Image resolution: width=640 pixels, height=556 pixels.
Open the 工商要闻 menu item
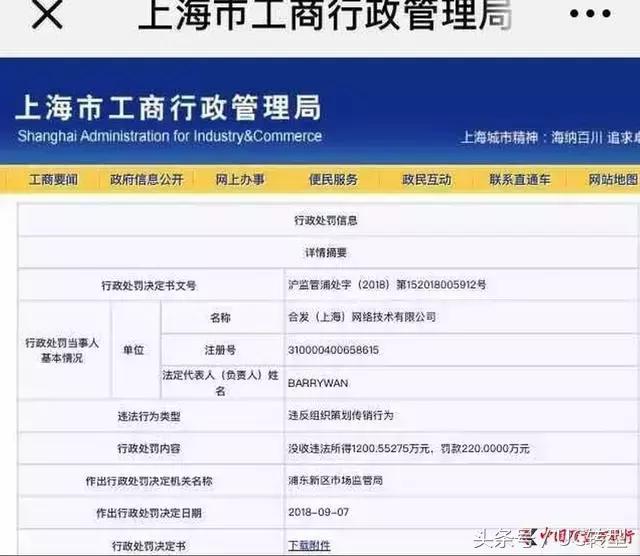[x=53, y=180]
